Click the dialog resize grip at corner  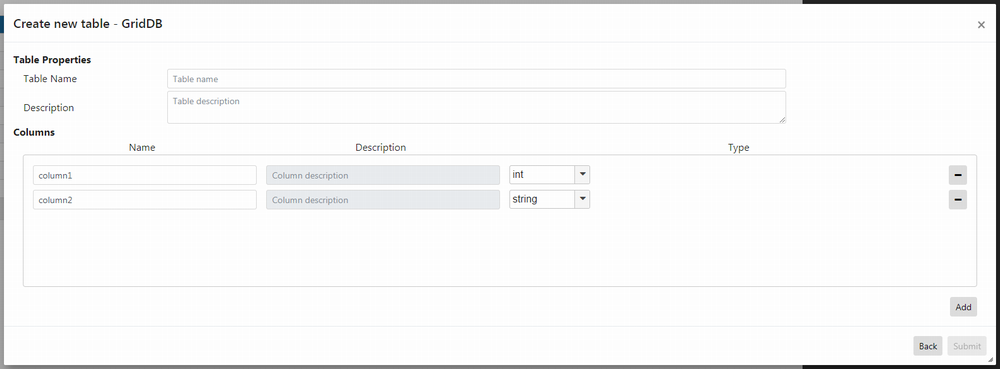[x=990, y=360]
